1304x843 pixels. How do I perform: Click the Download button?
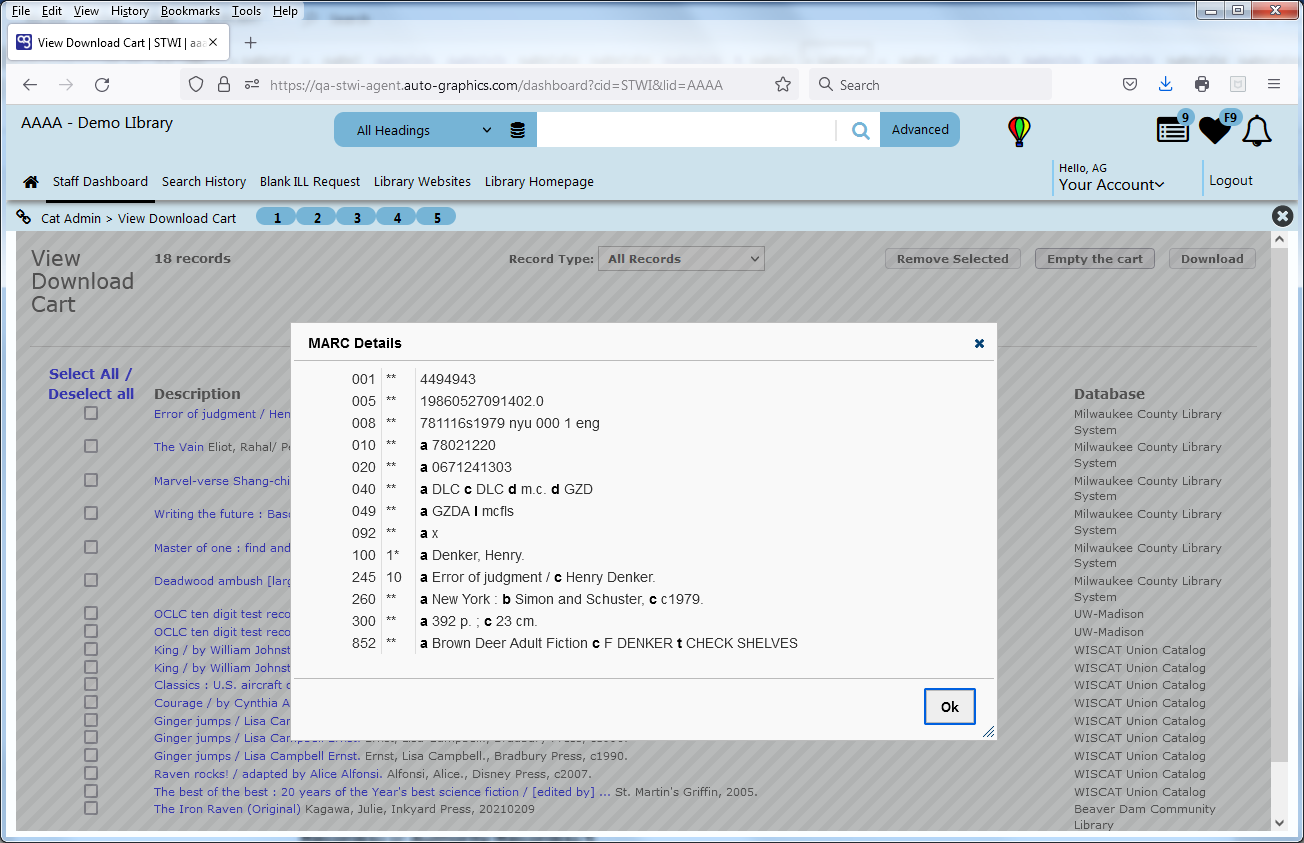point(1212,259)
